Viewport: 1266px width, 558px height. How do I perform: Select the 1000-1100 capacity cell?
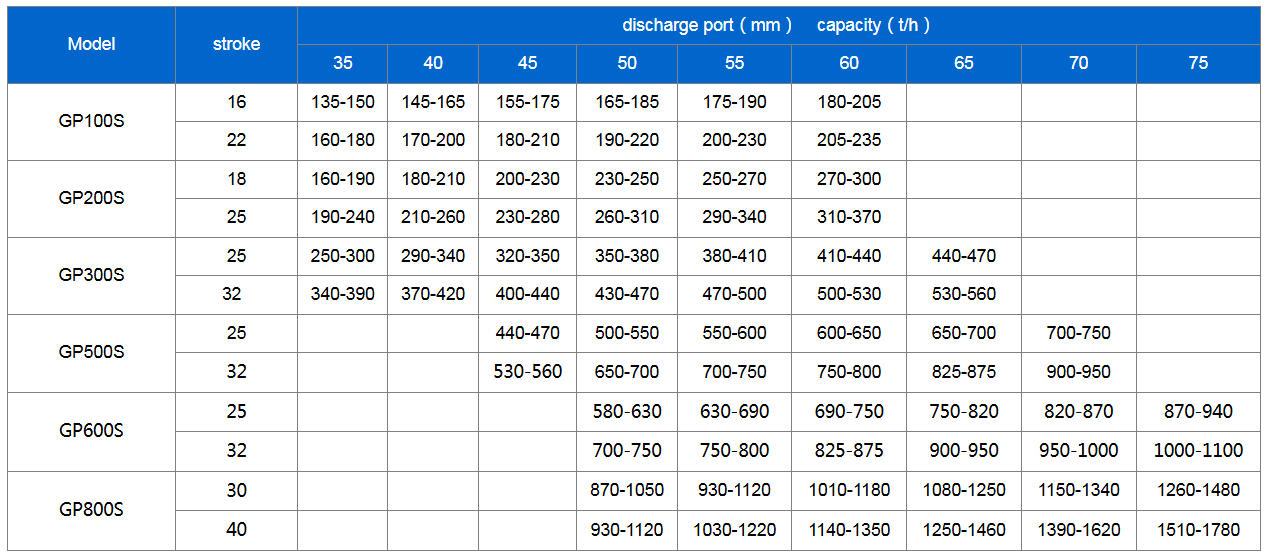pos(1197,451)
